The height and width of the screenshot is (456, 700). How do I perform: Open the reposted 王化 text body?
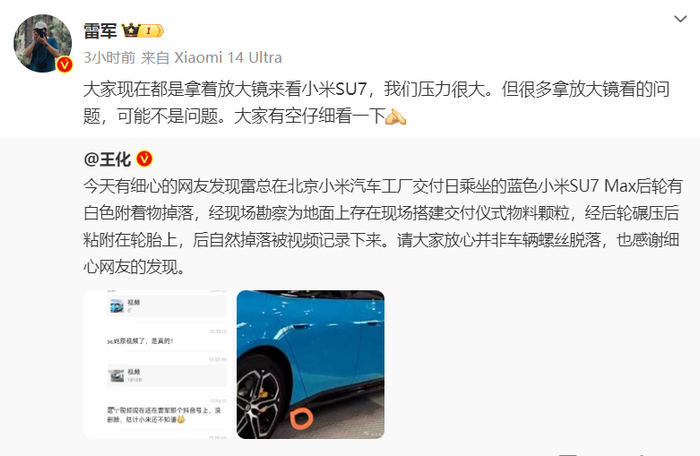pyautogui.click(x=383, y=226)
